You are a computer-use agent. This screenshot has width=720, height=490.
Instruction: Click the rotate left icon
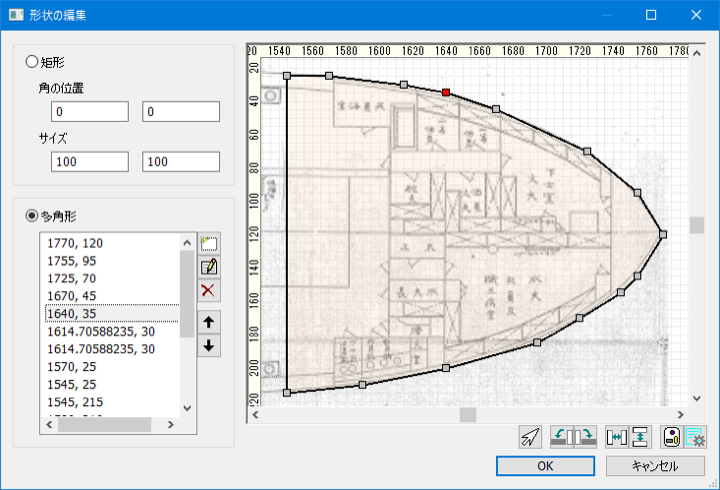click(562, 437)
